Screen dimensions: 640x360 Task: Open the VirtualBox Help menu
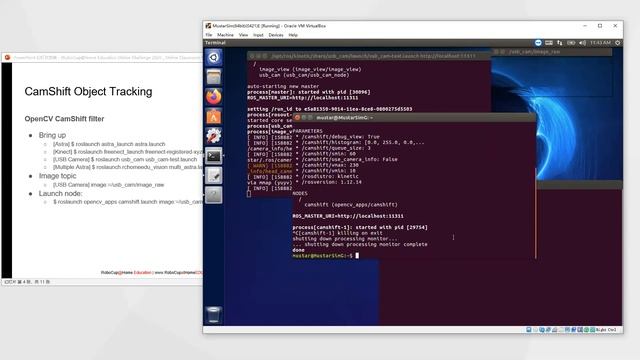(293, 35)
